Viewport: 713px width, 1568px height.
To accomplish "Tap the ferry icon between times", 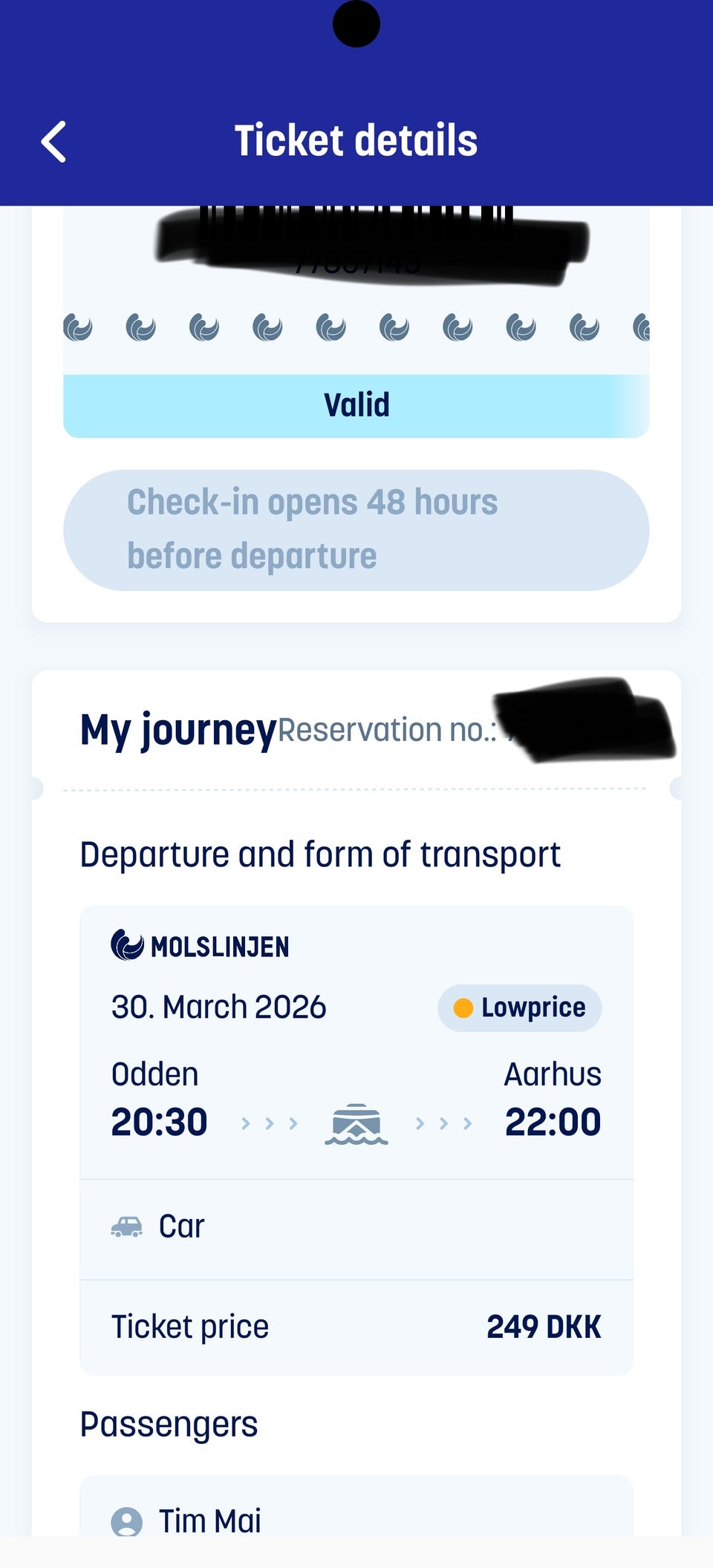I will pos(356,1123).
